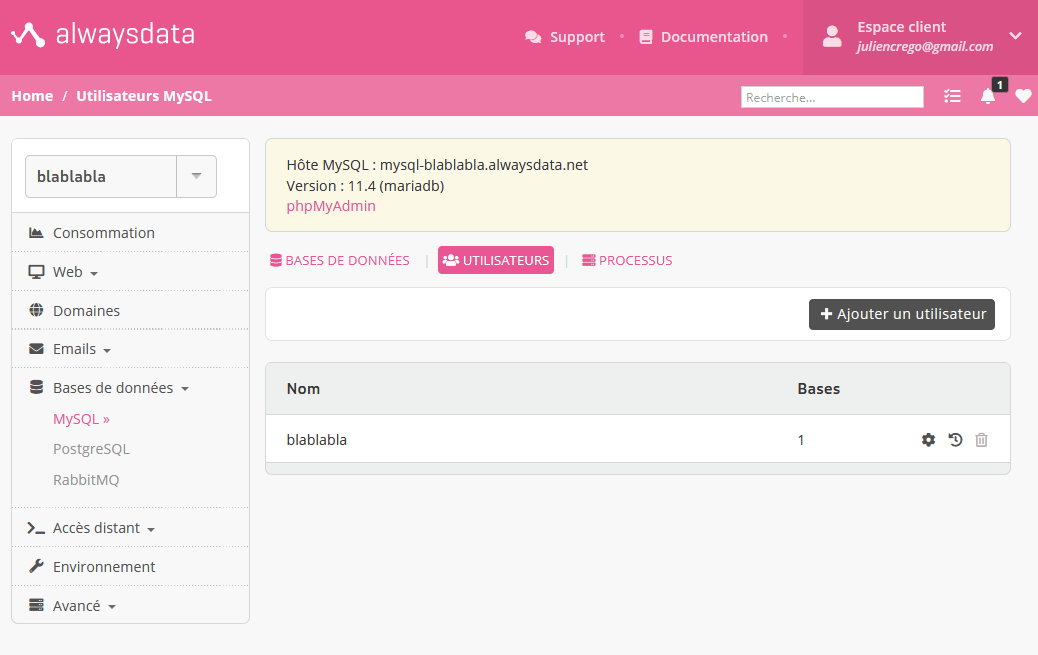Collapse the Bases de données menu

point(120,388)
